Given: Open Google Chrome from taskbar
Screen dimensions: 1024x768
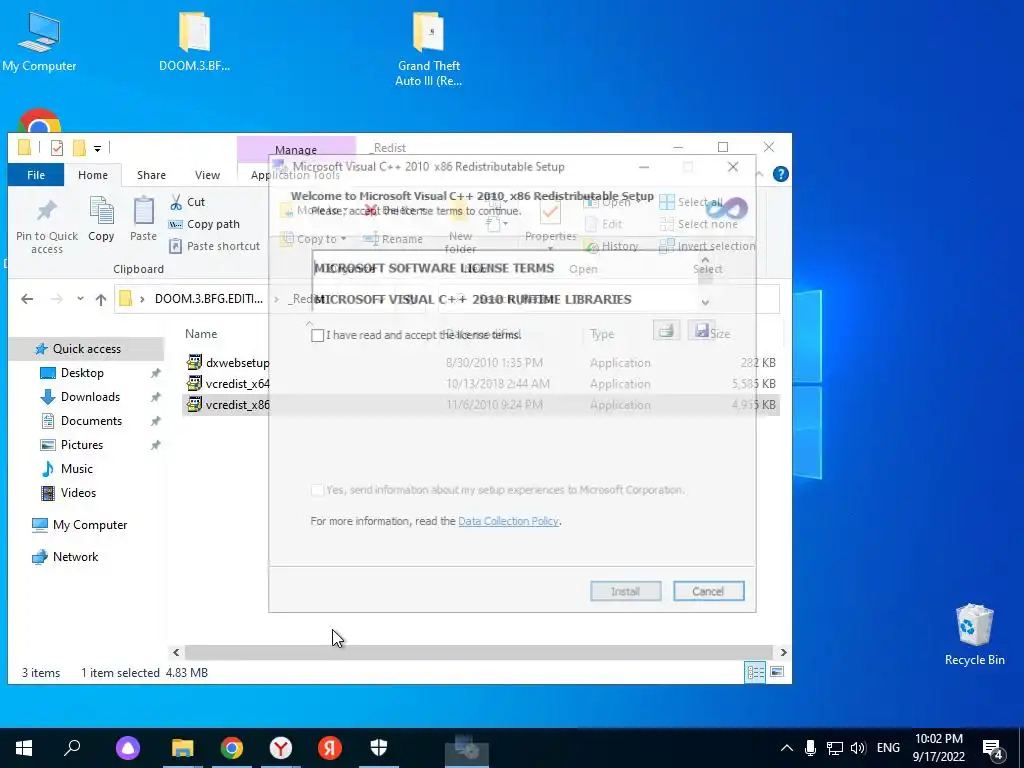Looking at the screenshot, I should (232, 748).
